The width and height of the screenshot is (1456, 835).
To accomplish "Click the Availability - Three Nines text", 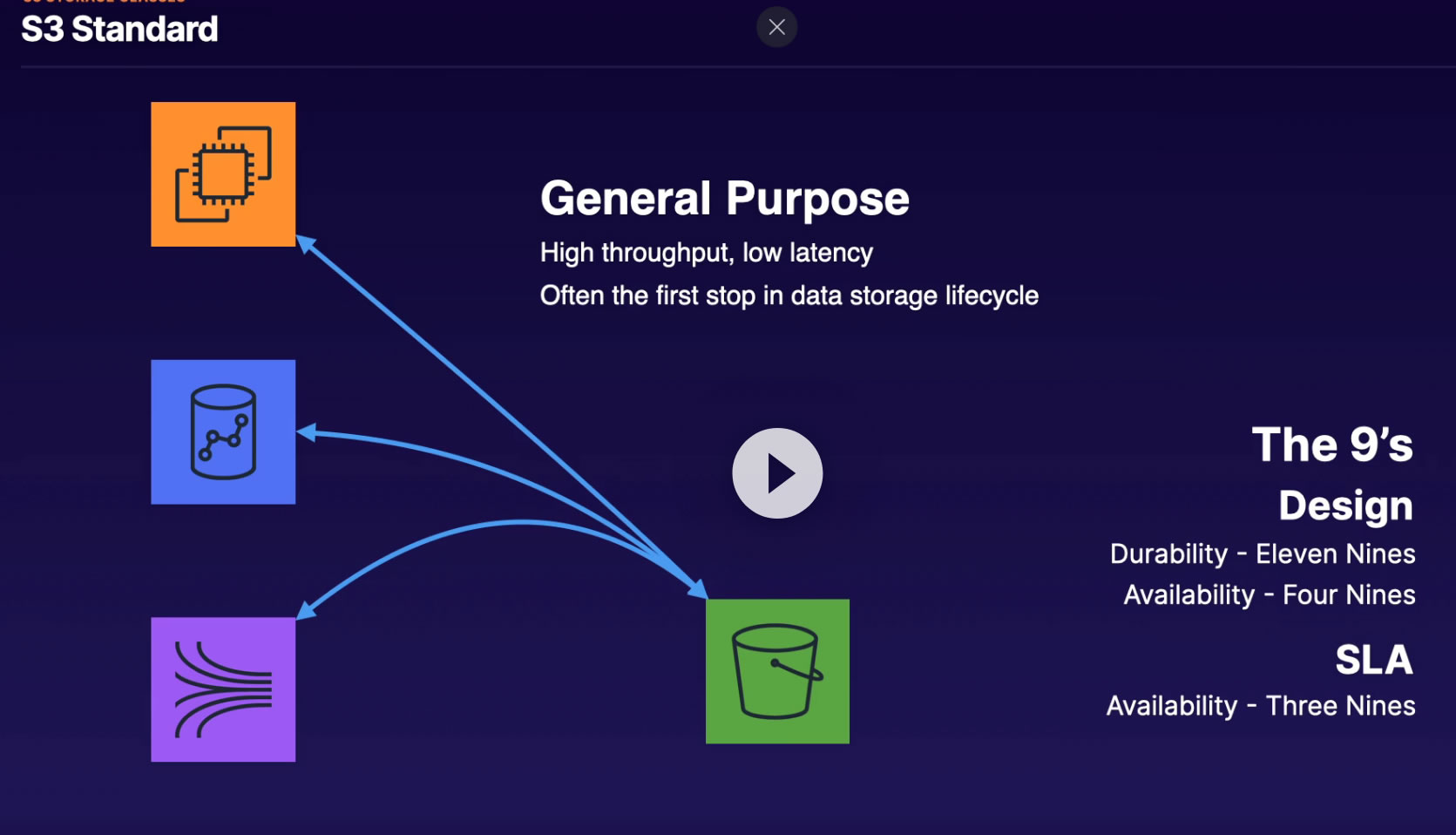I will [1260, 705].
